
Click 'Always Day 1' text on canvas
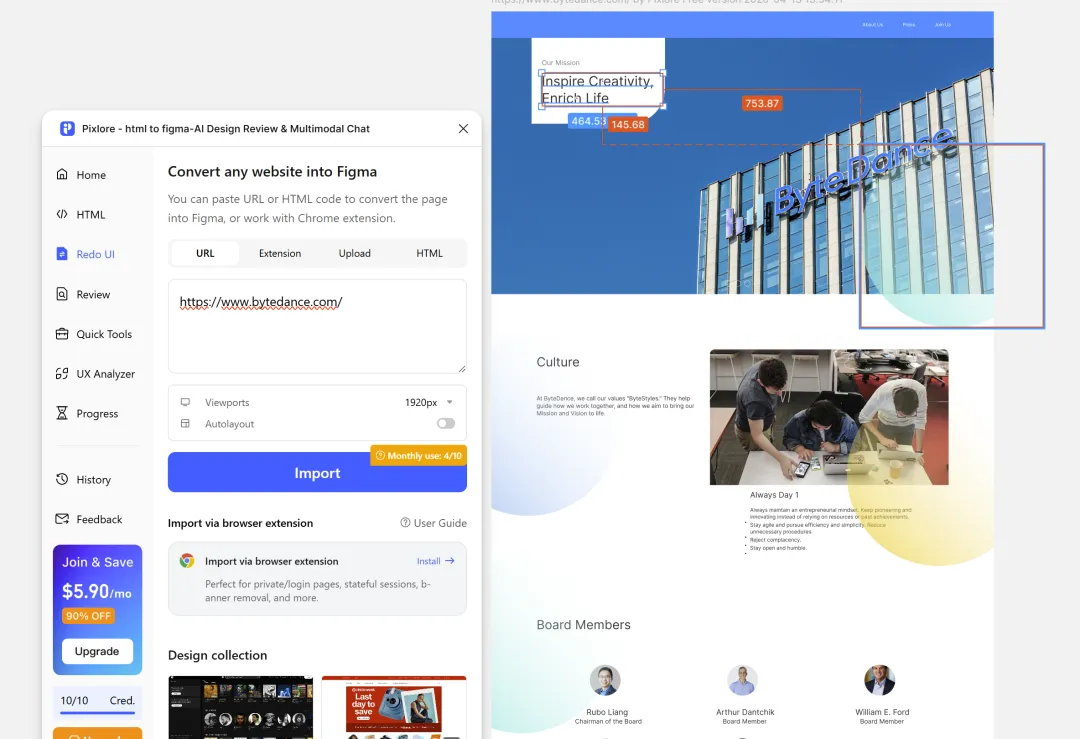point(774,495)
